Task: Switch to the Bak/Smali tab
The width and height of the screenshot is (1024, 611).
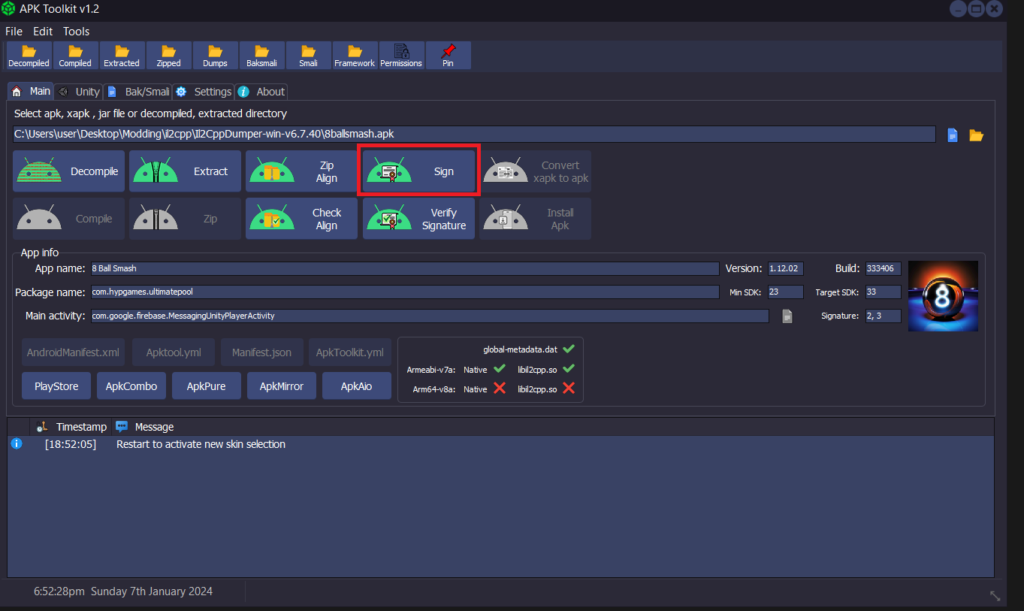Action: pyautogui.click(x=138, y=92)
